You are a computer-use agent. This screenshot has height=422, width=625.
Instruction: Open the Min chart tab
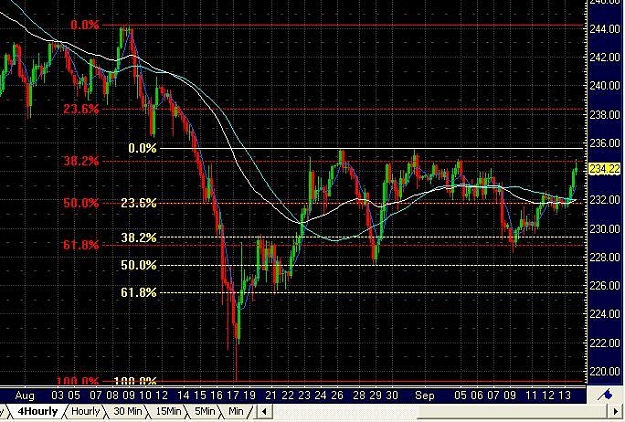(x=236, y=411)
